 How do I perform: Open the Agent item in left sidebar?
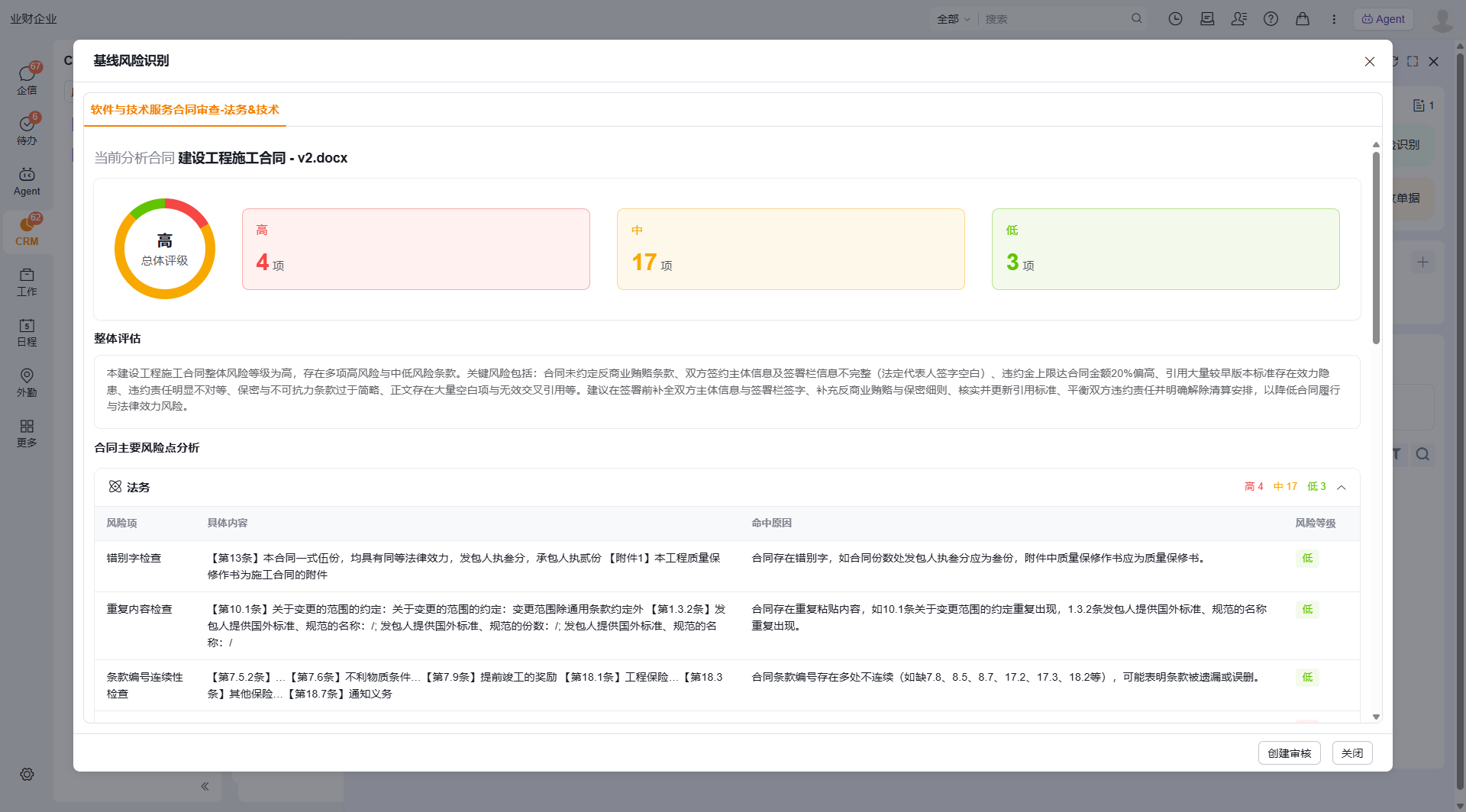pyautogui.click(x=27, y=182)
